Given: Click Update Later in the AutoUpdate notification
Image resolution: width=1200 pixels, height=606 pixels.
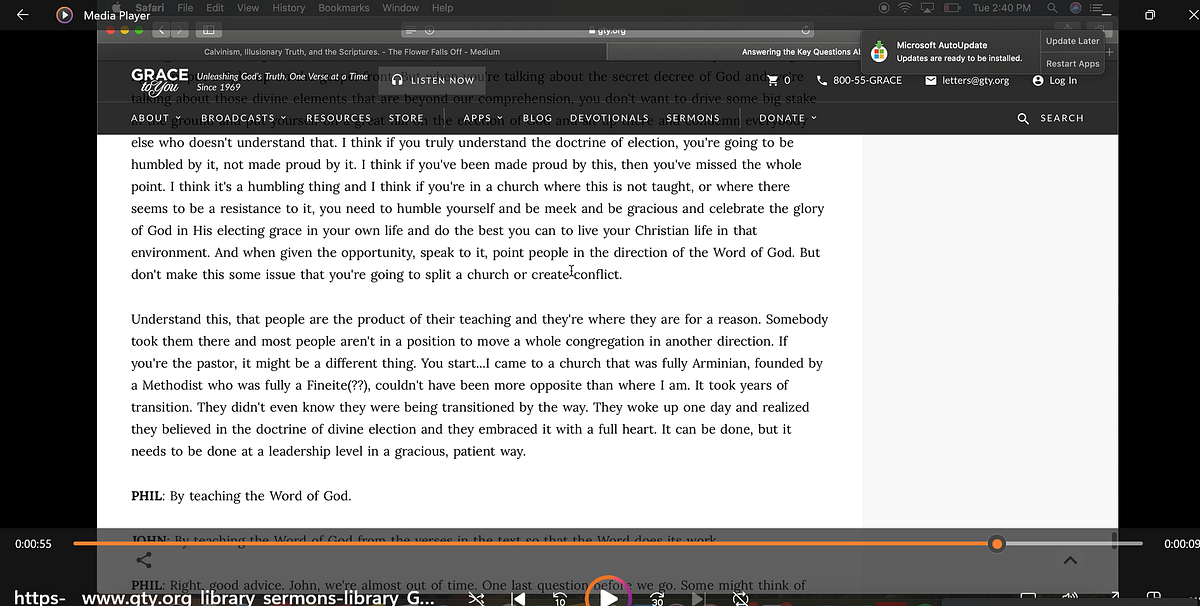Looking at the screenshot, I should click(1073, 41).
